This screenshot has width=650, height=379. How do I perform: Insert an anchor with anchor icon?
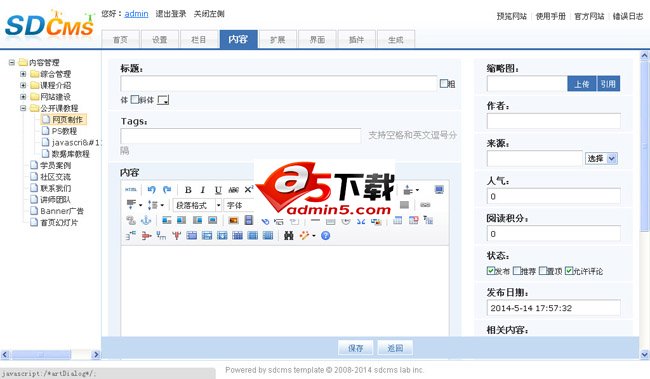(146, 220)
